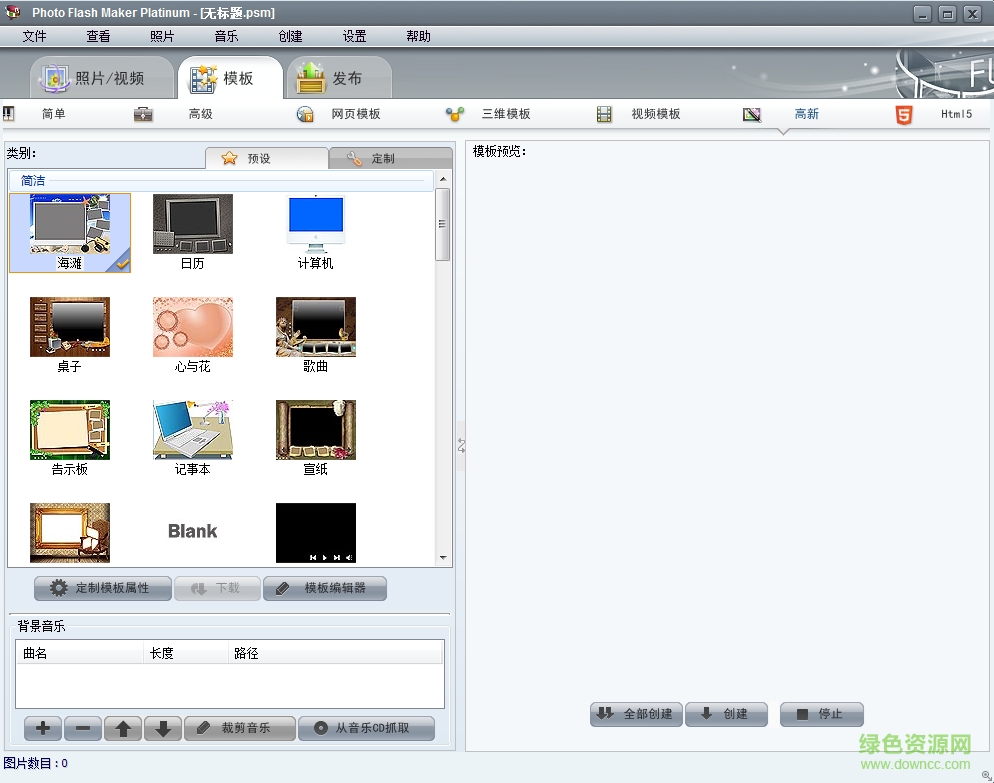
Task: Select the Html5 template mode icon
Action: (903, 114)
